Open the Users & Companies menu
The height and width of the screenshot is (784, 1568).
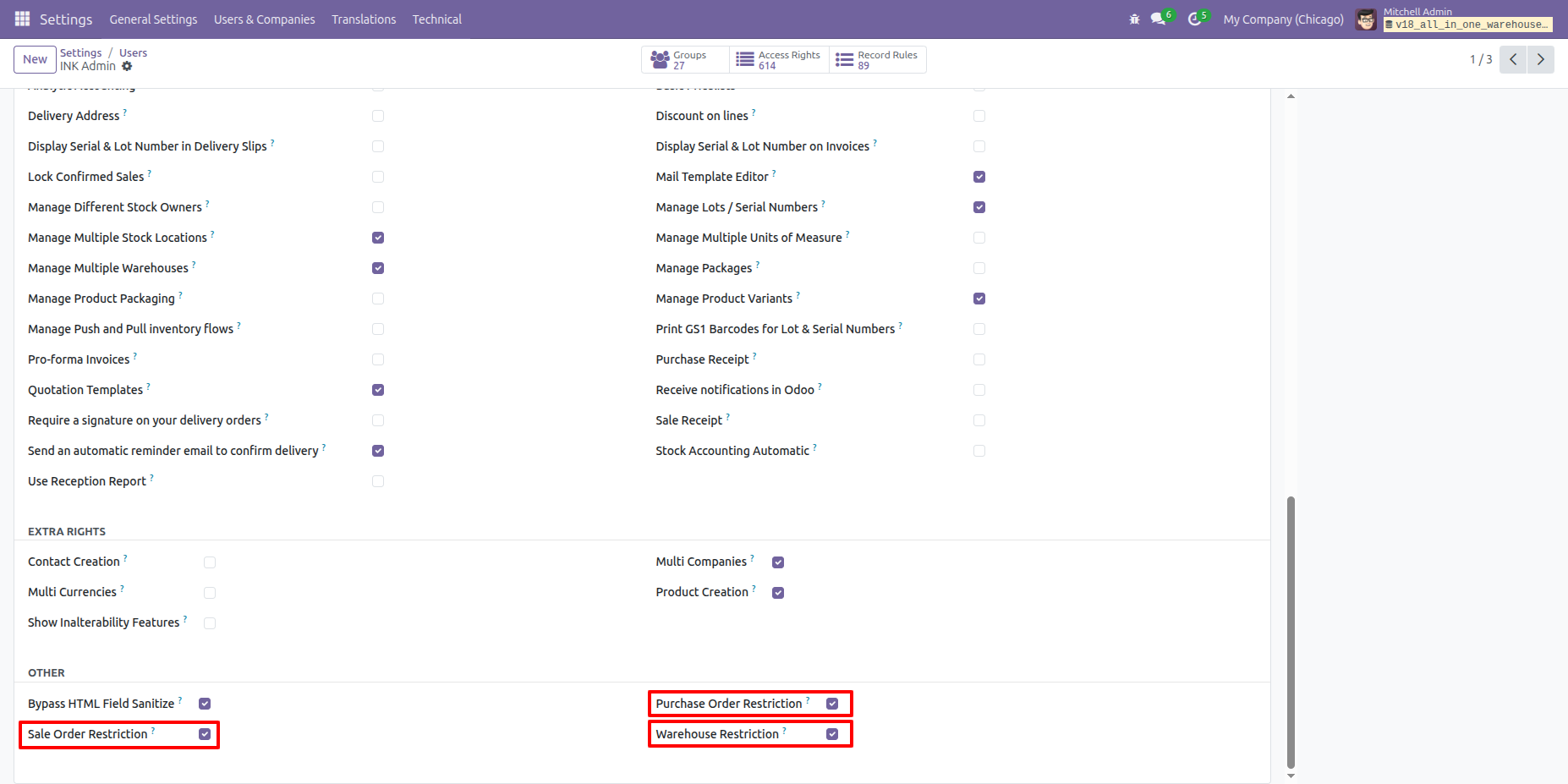coord(264,19)
